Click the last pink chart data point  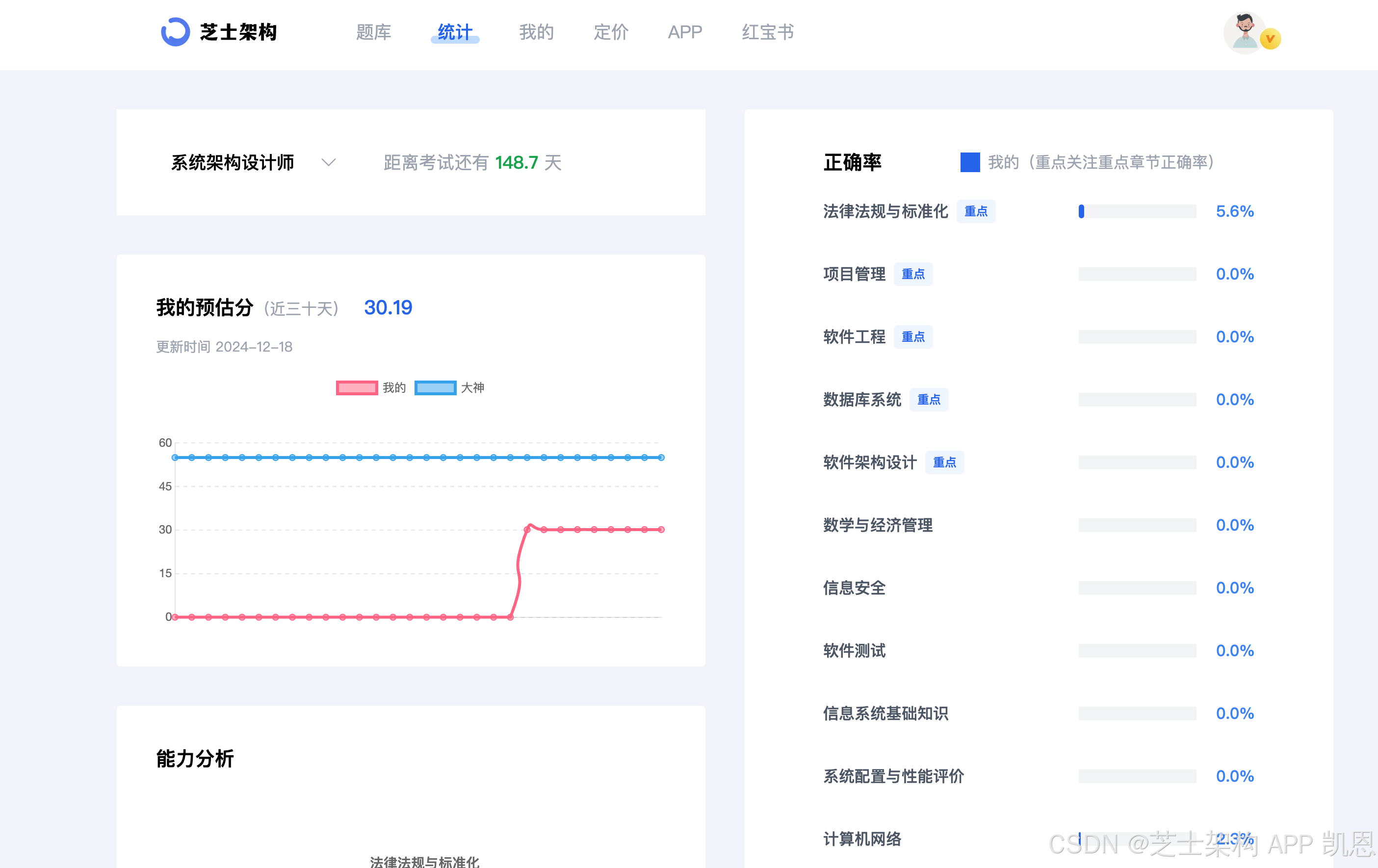coord(662,530)
